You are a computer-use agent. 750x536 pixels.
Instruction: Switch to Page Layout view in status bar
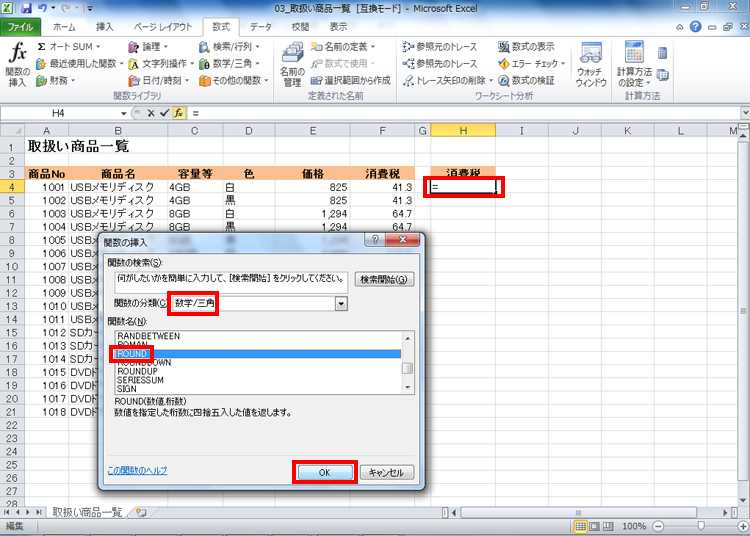tap(594, 526)
